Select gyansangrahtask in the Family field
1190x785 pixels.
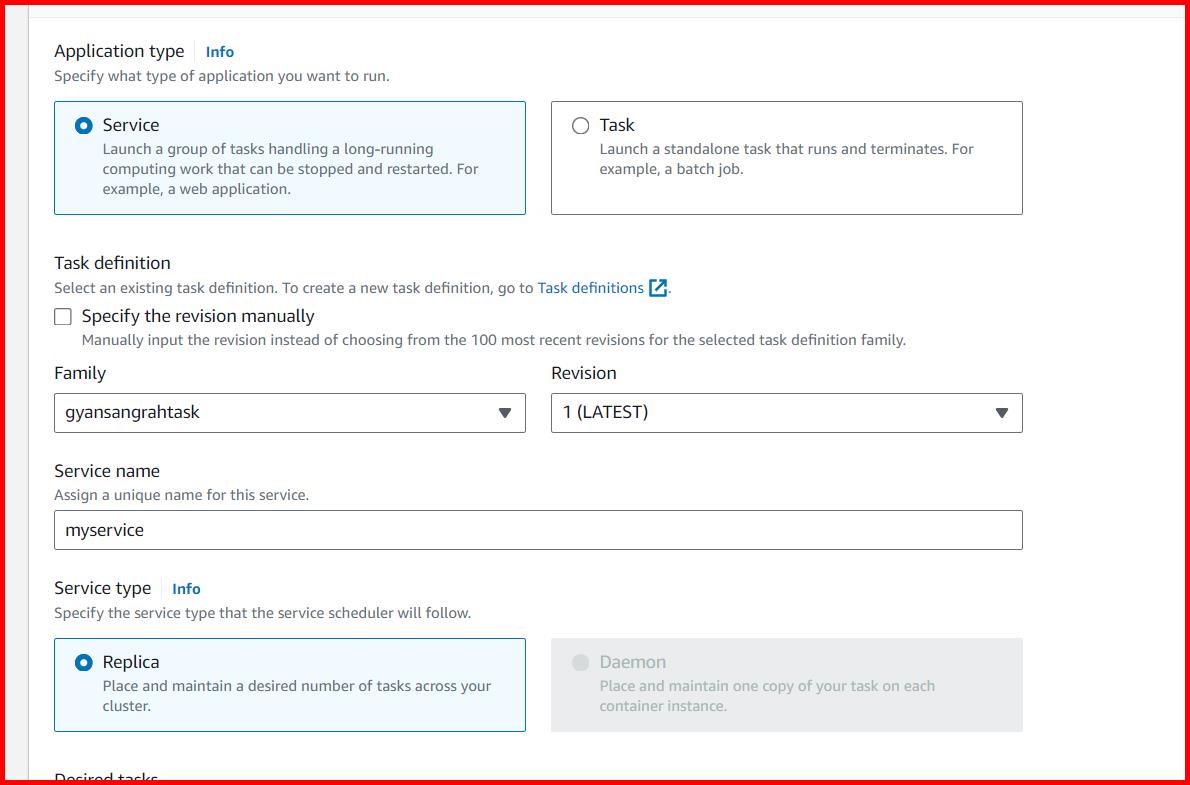[289, 413]
